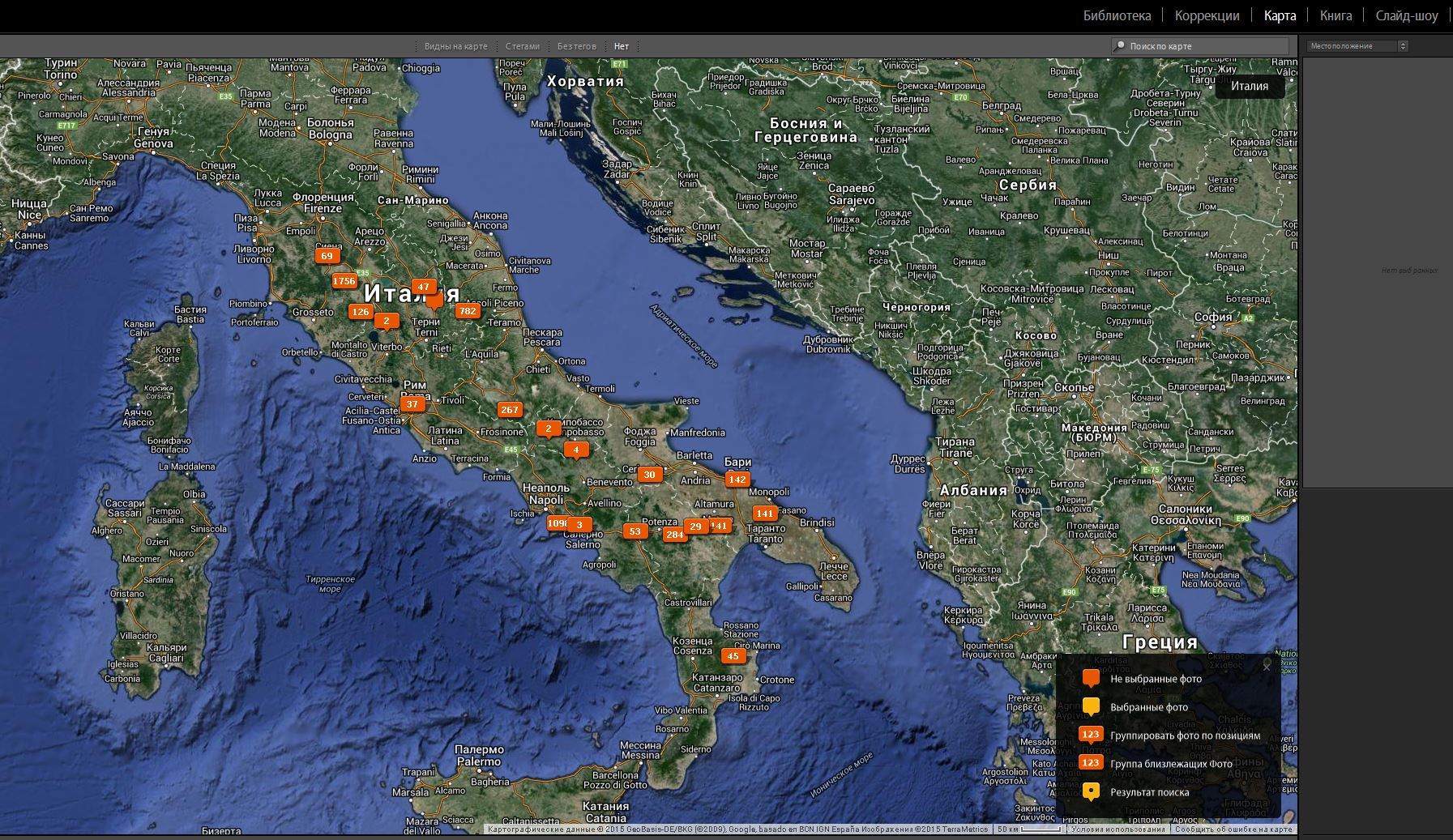Click the 'Греция' country label on map
1453x840 pixels.
[x=1160, y=642]
